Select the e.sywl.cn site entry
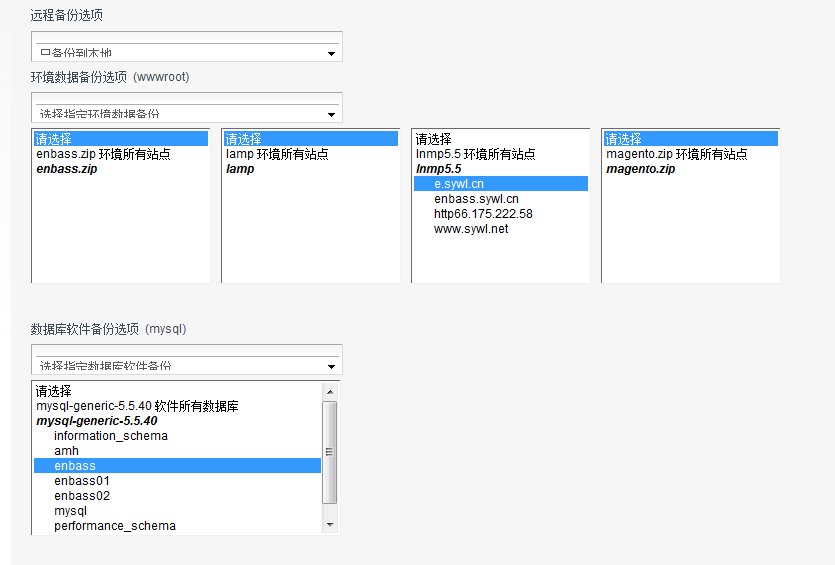The width and height of the screenshot is (835, 565). (459, 184)
